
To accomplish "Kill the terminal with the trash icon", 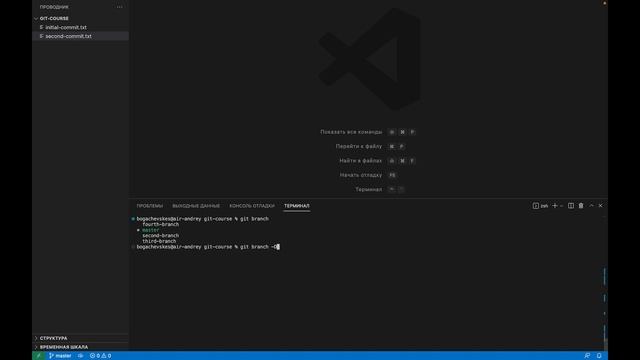I will 581,206.
